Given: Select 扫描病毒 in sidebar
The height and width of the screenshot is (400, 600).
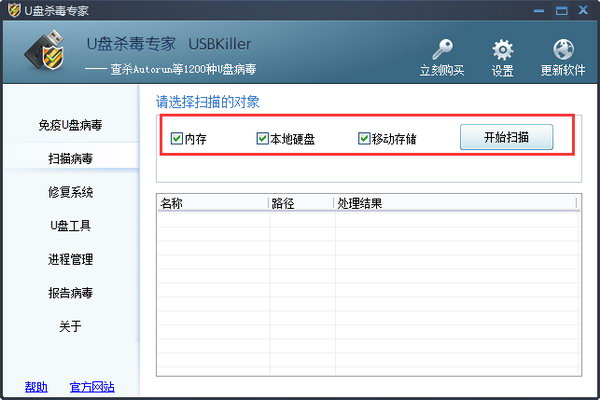Looking at the screenshot, I should click(70, 158).
